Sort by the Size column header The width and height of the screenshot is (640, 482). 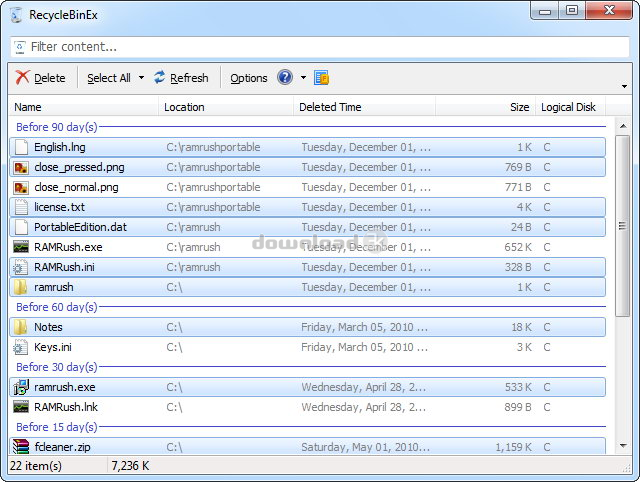pos(485,107)
